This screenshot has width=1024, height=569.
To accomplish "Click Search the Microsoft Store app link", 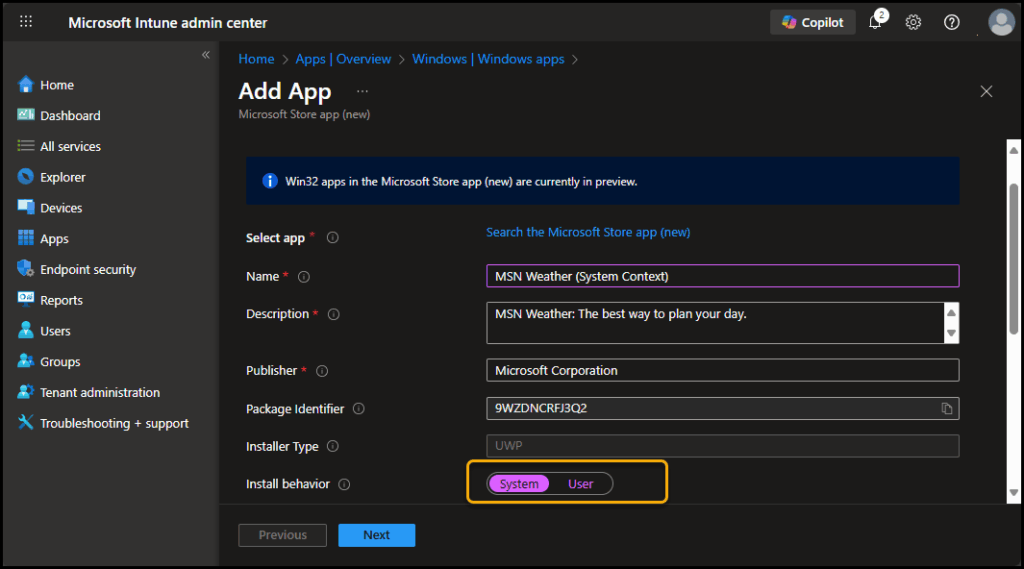I will click(x=588, y=232).
